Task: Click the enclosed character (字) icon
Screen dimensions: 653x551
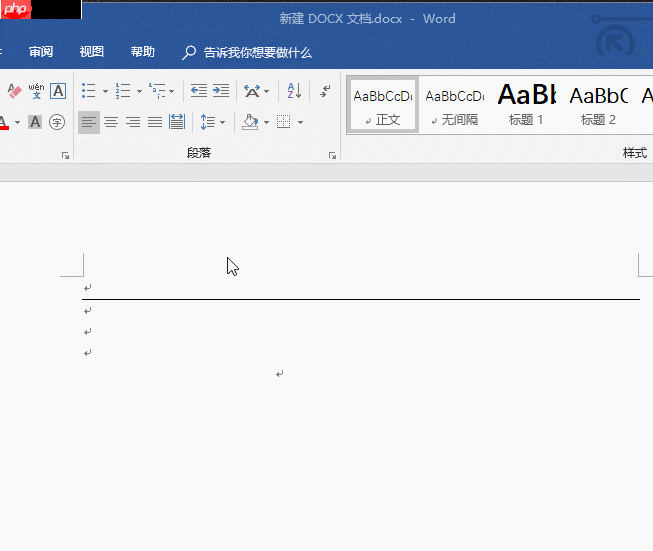Action: point(57,122)
